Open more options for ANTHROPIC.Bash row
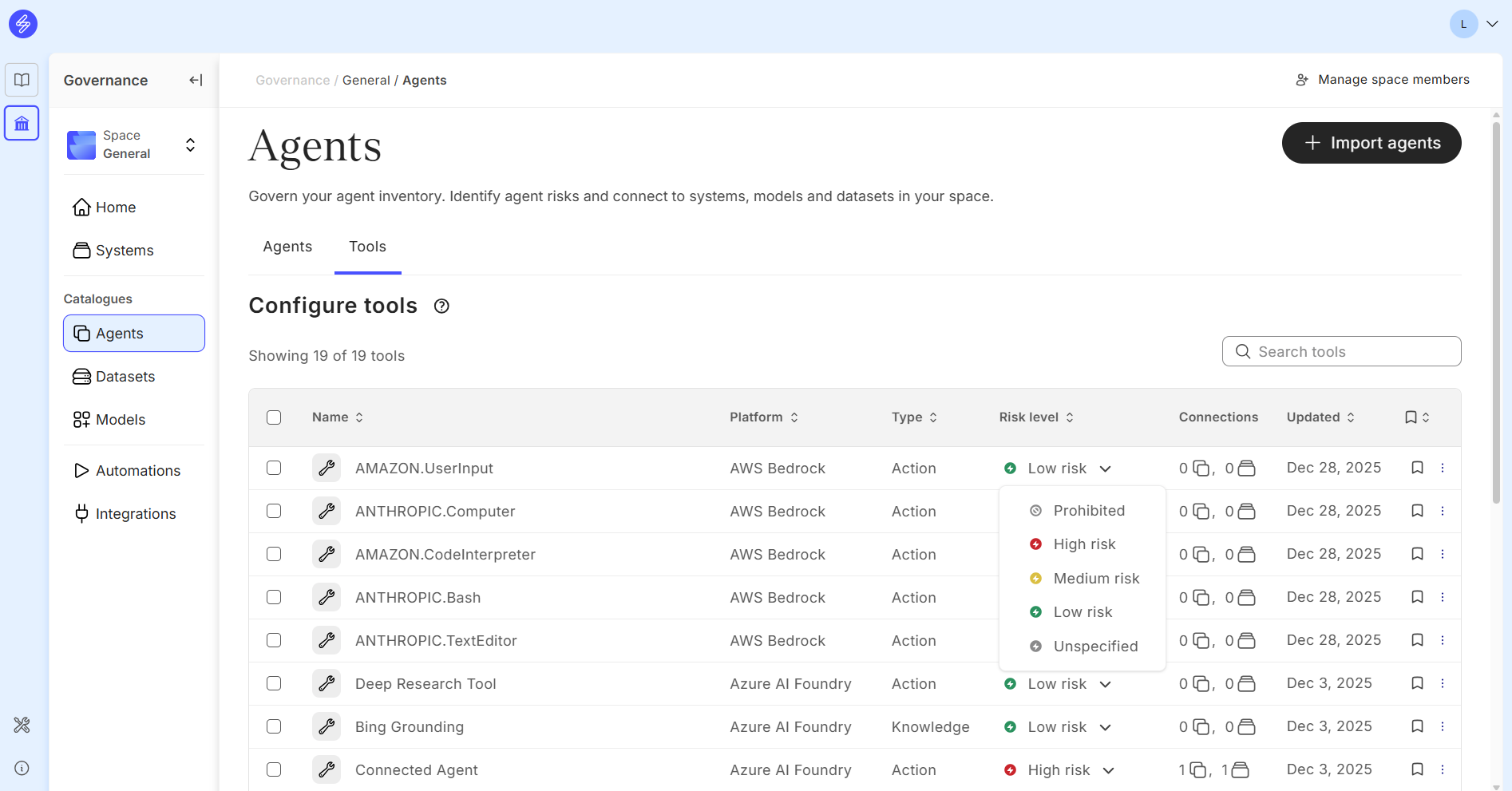This screenshot has width=1512, height=791. click(x=1443, y=597)
